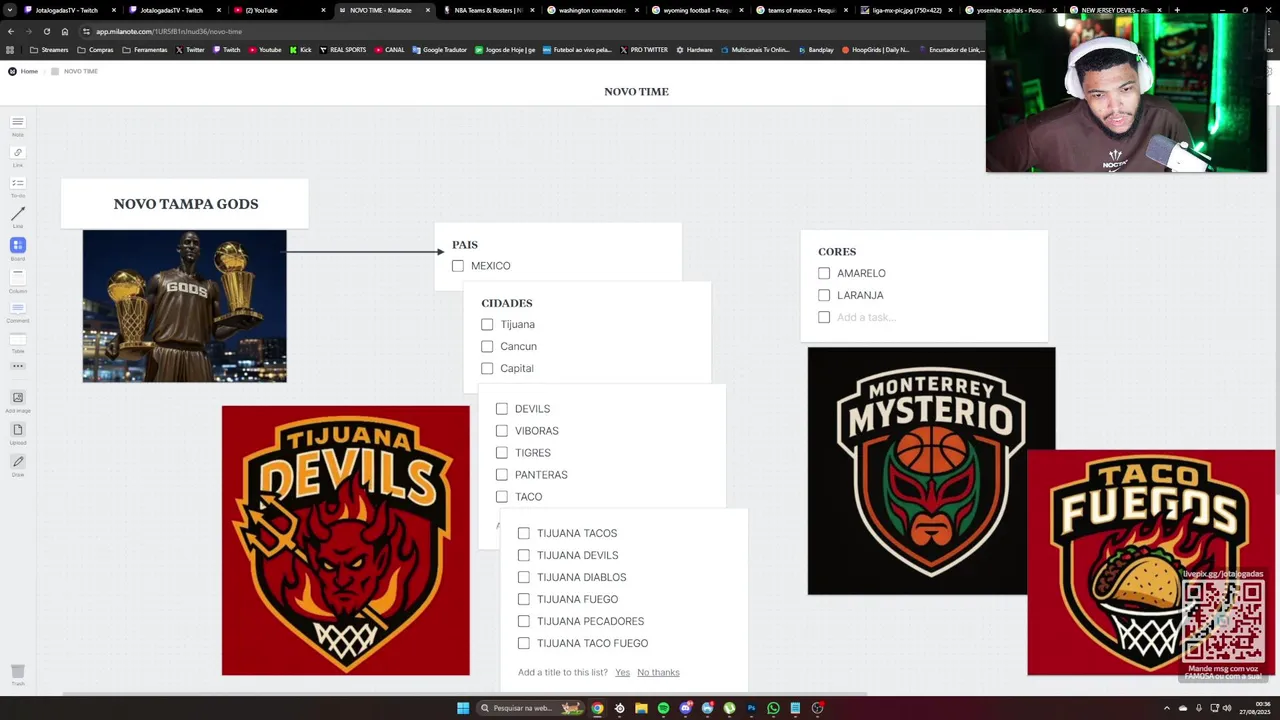Select the Board tool icon
Image resolution: width=1280 pixels, height=720 pixels.
click(17, 245)
